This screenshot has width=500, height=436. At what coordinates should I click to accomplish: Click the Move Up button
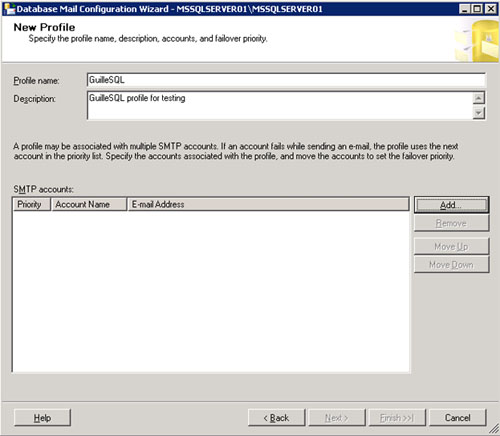click(x=451, y=246)
